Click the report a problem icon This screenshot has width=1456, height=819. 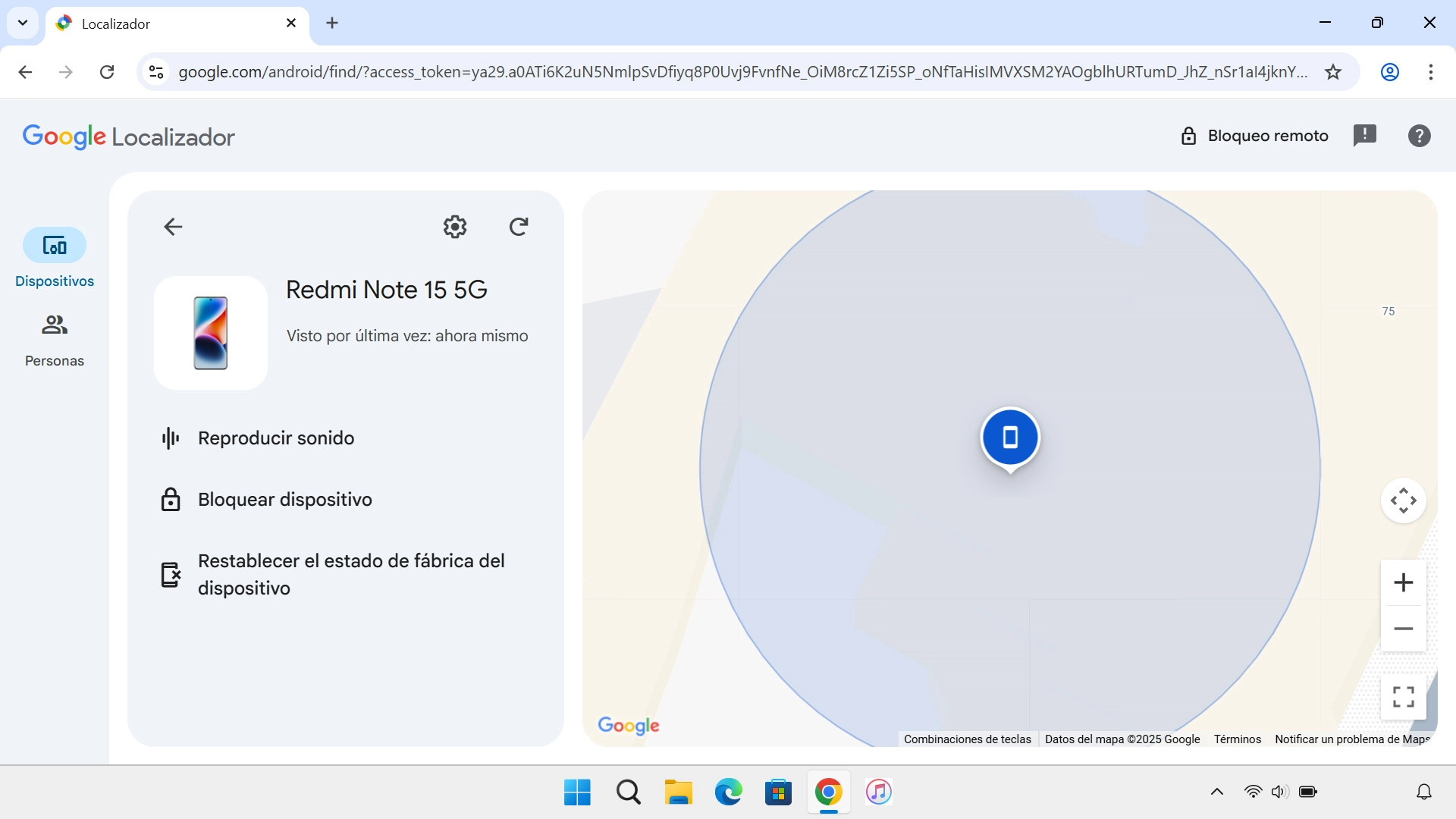1365,135
